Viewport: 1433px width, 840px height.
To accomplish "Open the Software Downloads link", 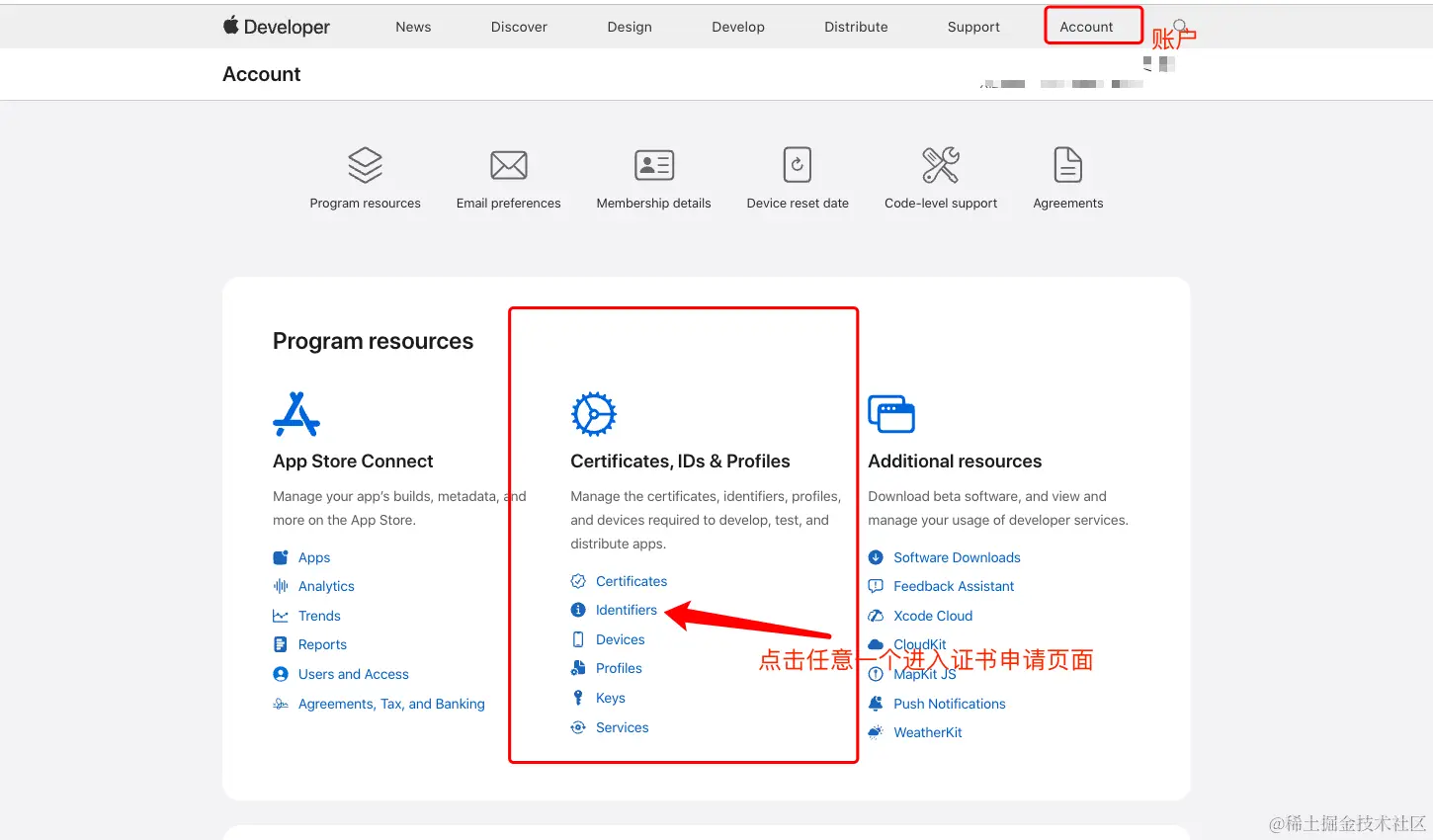I will point(957,557).
